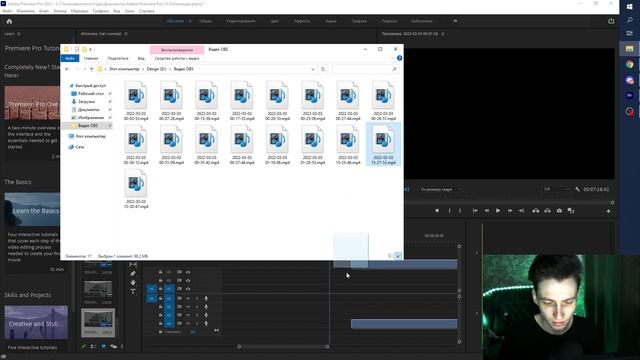The width and height of the screenshot is (640, 360).
Task: Expand Explorer address bar history dropdown
Action: [x=313, y=69]
